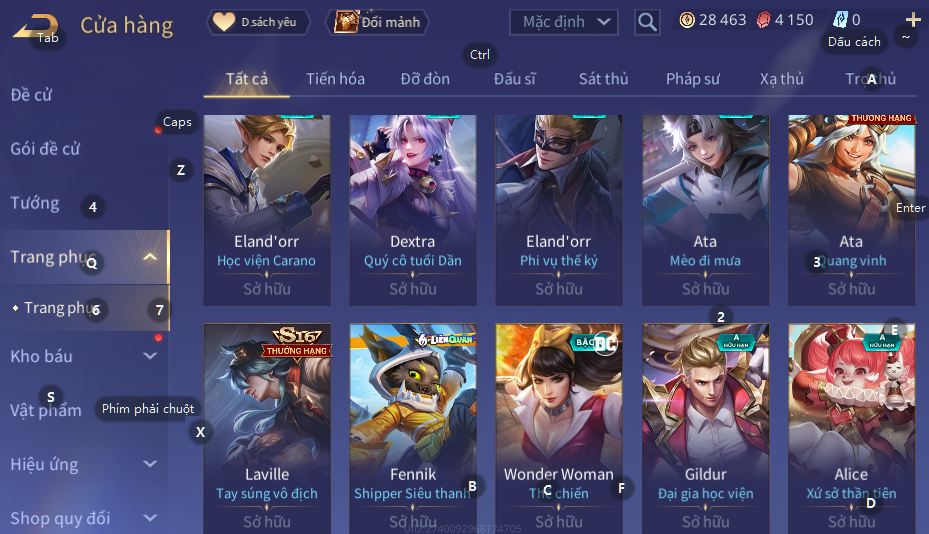Open the search magnifier icon

point(647,23)
